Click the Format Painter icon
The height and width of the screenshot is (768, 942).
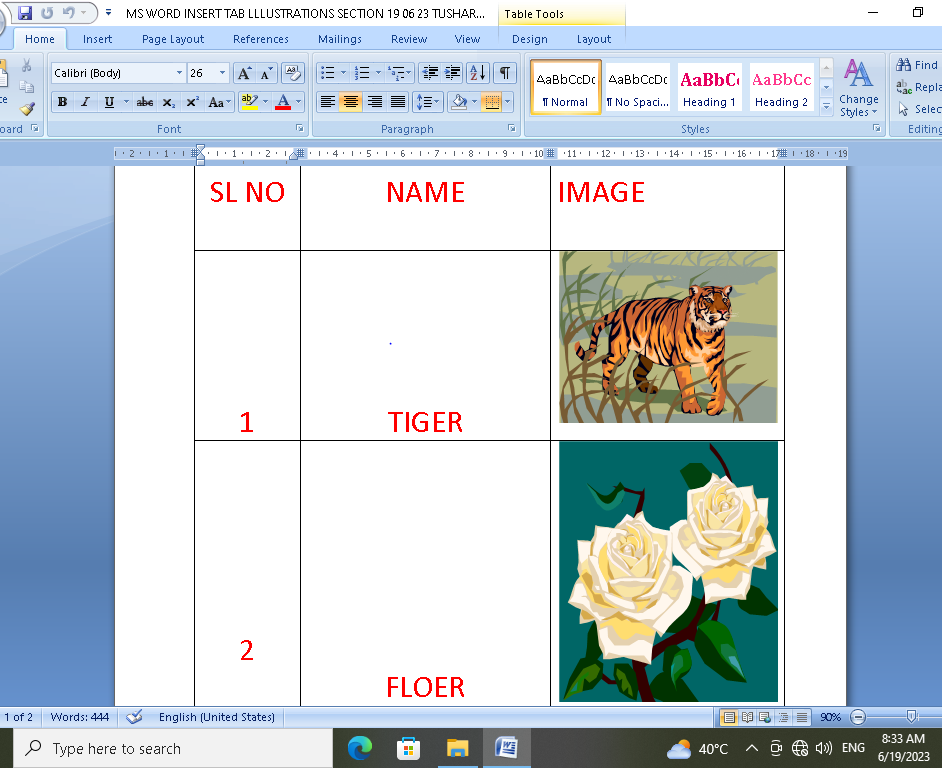(27, 108)
